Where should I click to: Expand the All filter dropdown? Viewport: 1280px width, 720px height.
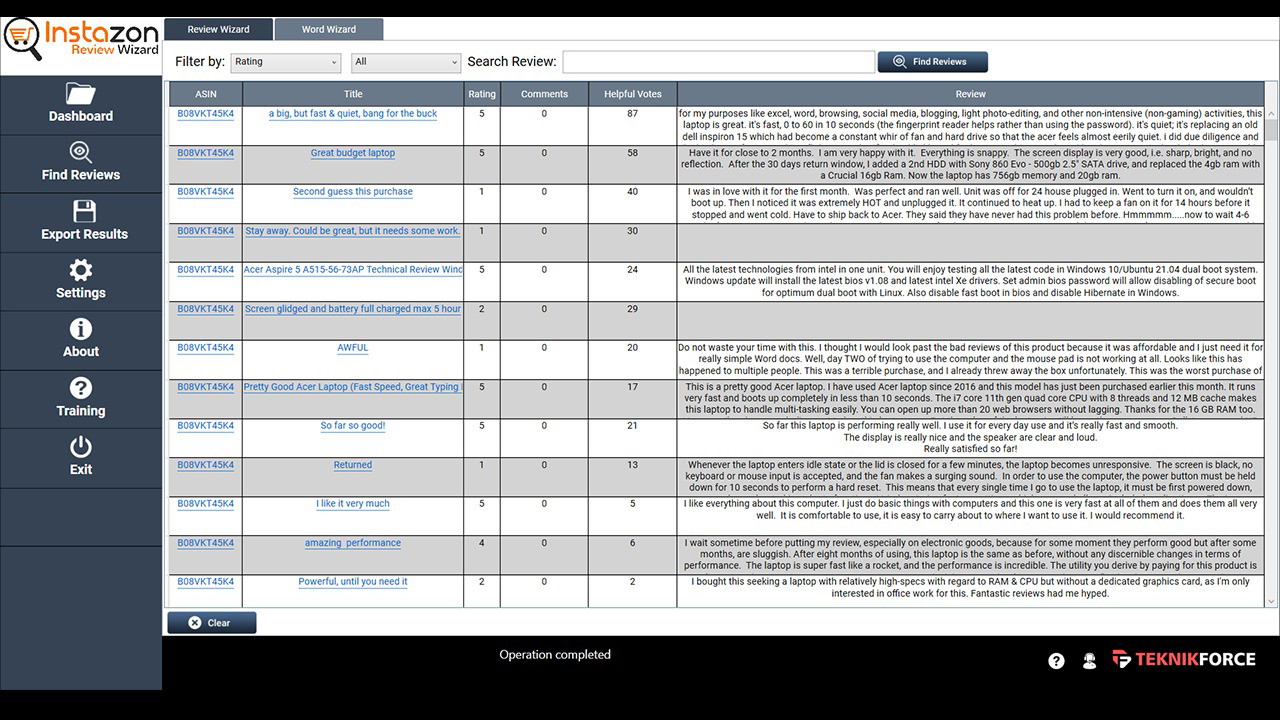pos(405,62)
